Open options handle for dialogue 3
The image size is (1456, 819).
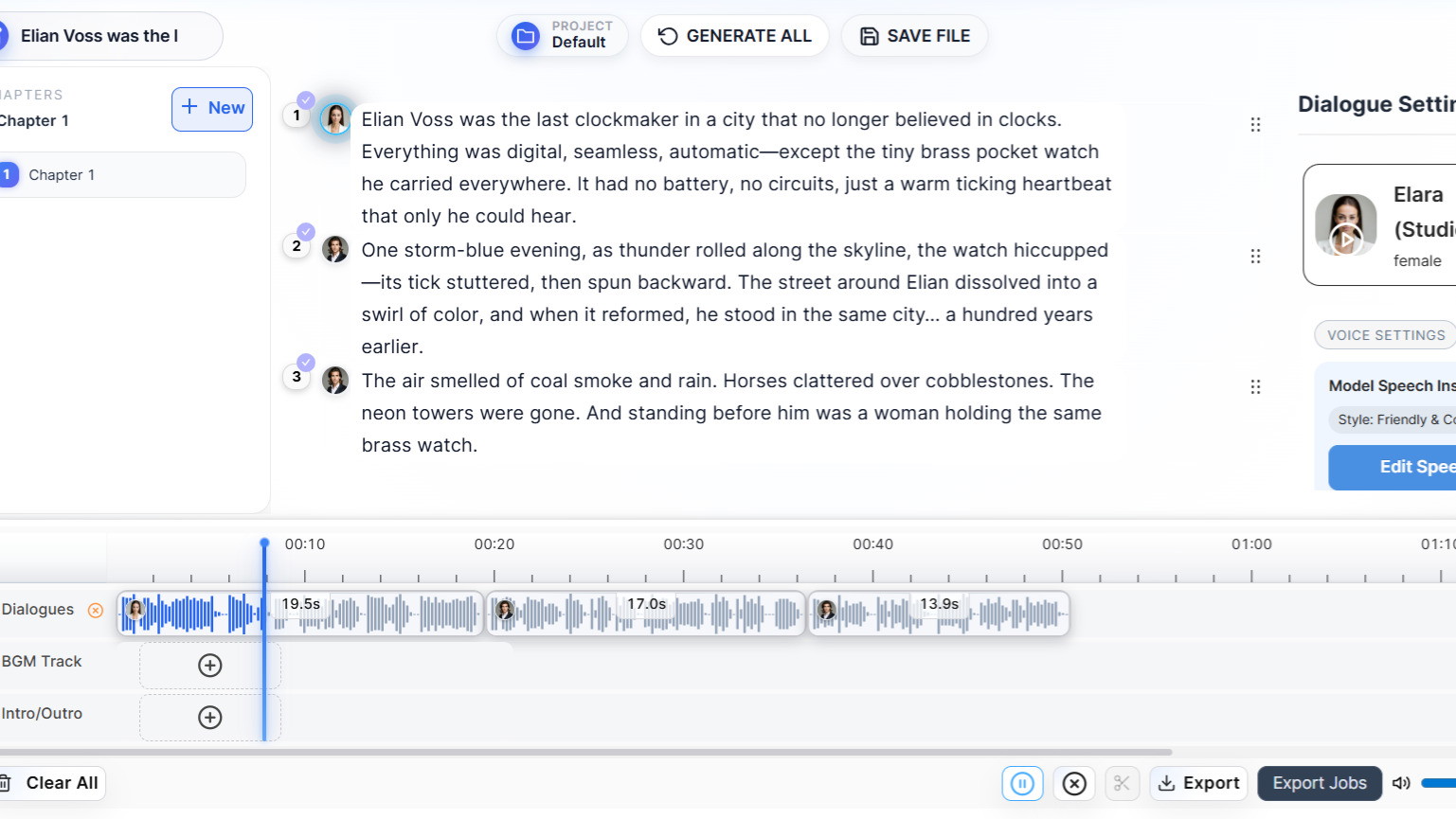[x=1255, y=386]
